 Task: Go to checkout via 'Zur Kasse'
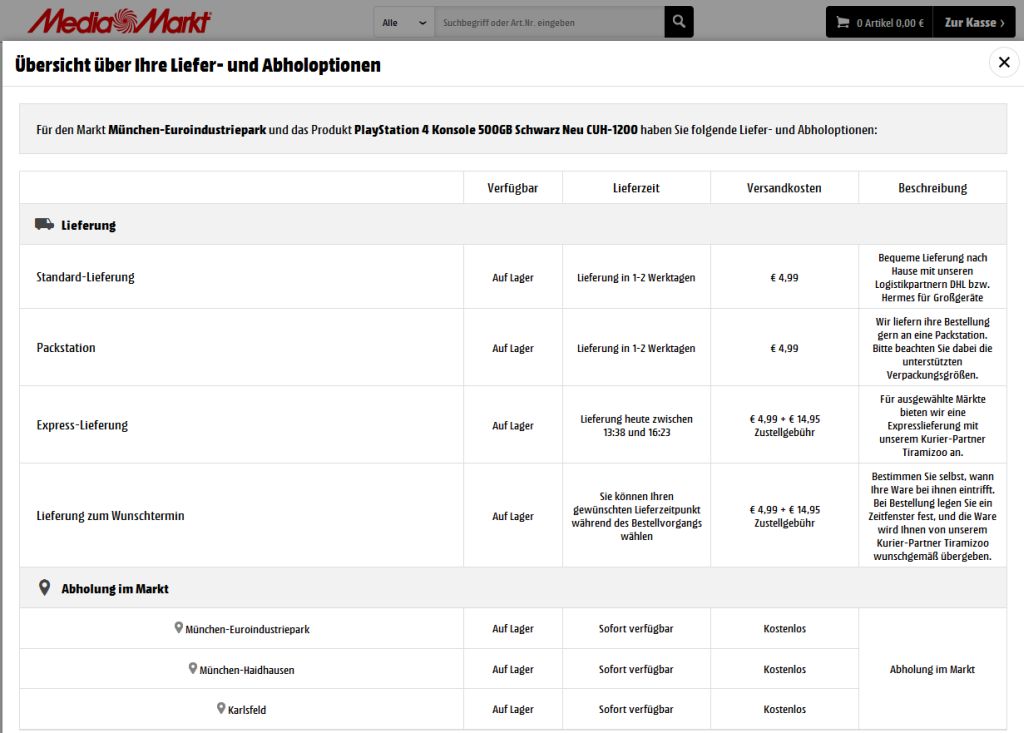pyautogui.click(x=974, y=22)
